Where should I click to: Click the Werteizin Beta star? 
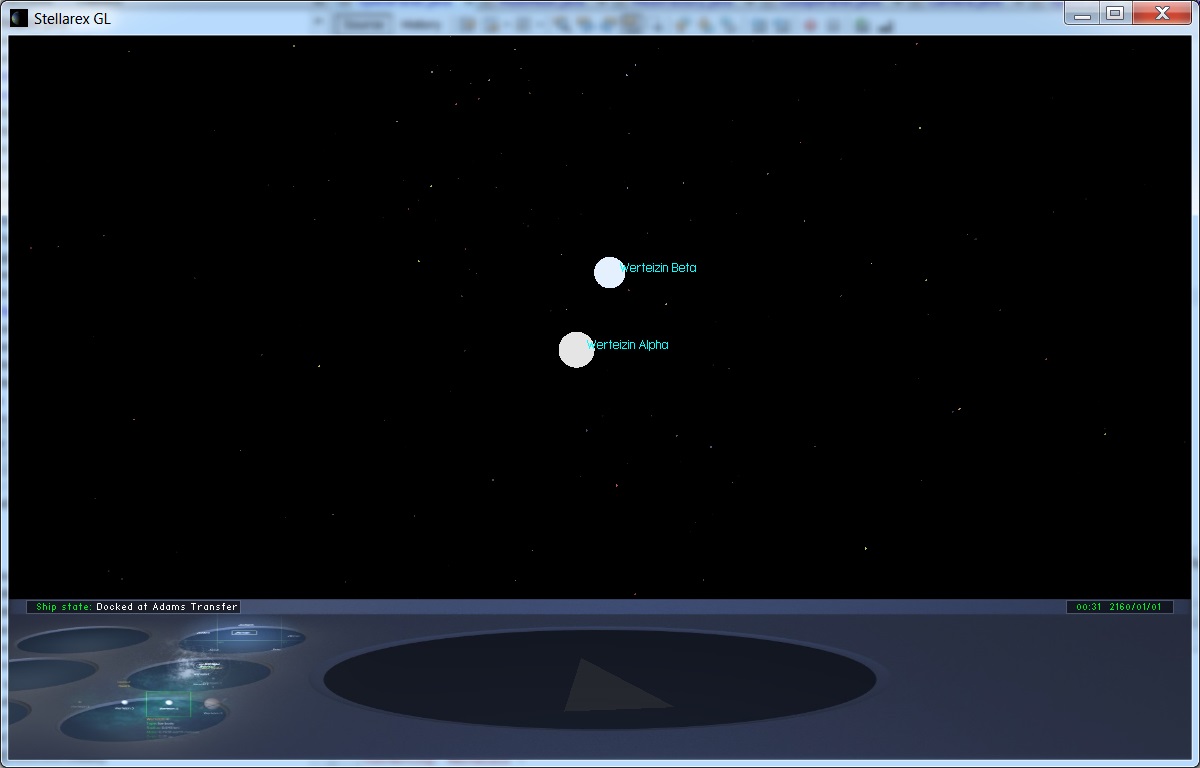click(609, 272)
